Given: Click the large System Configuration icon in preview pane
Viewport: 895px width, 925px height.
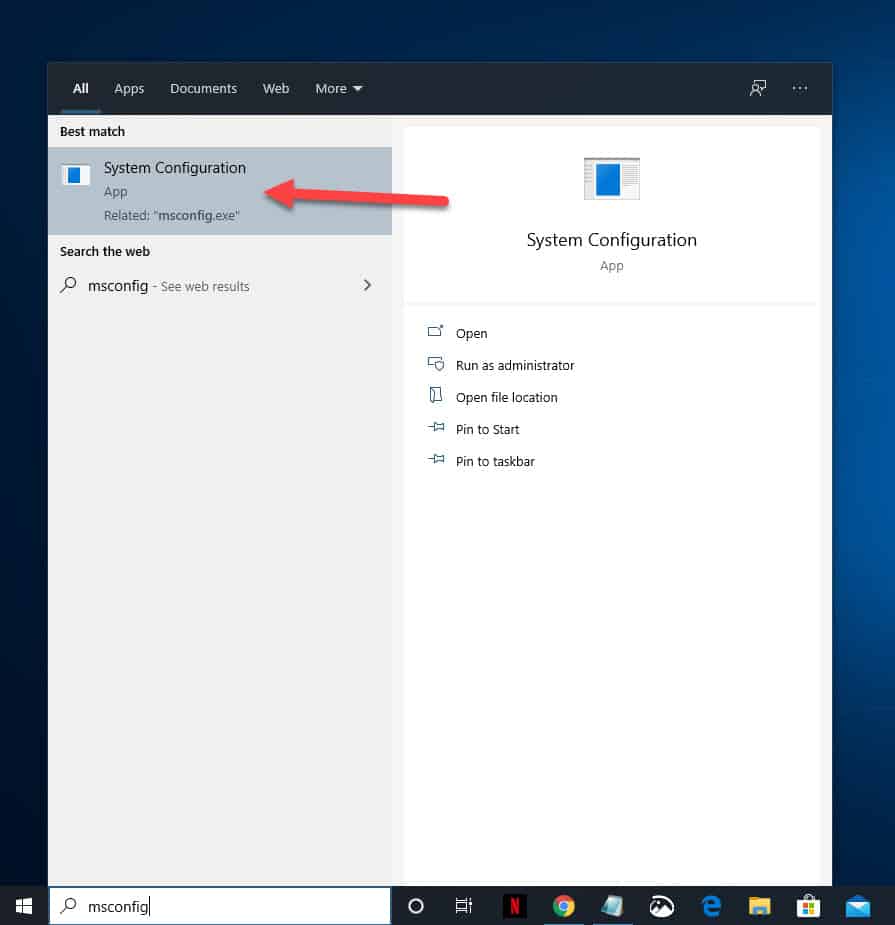Looking at the screenshot, I should coord(611,179).
